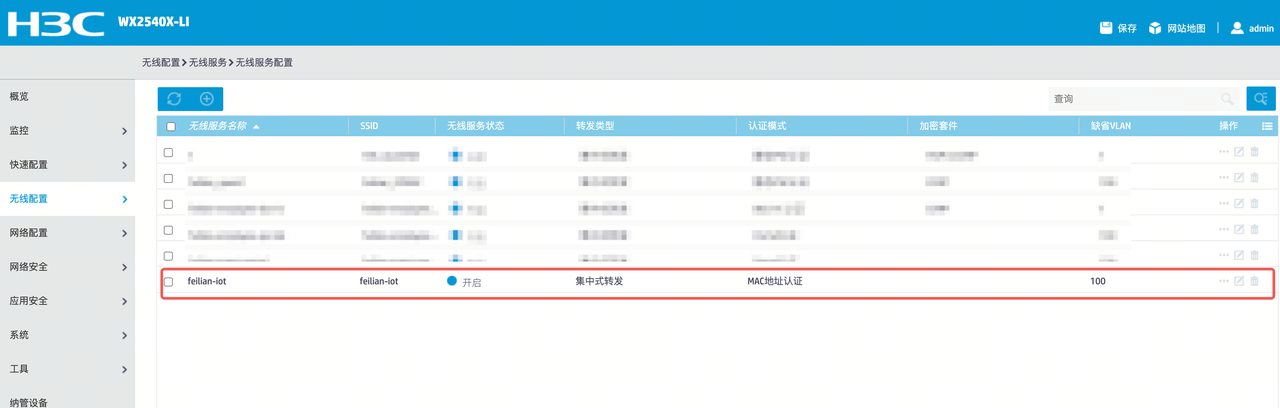Expand the 系统 menu chevron

[x=124, y=335]
